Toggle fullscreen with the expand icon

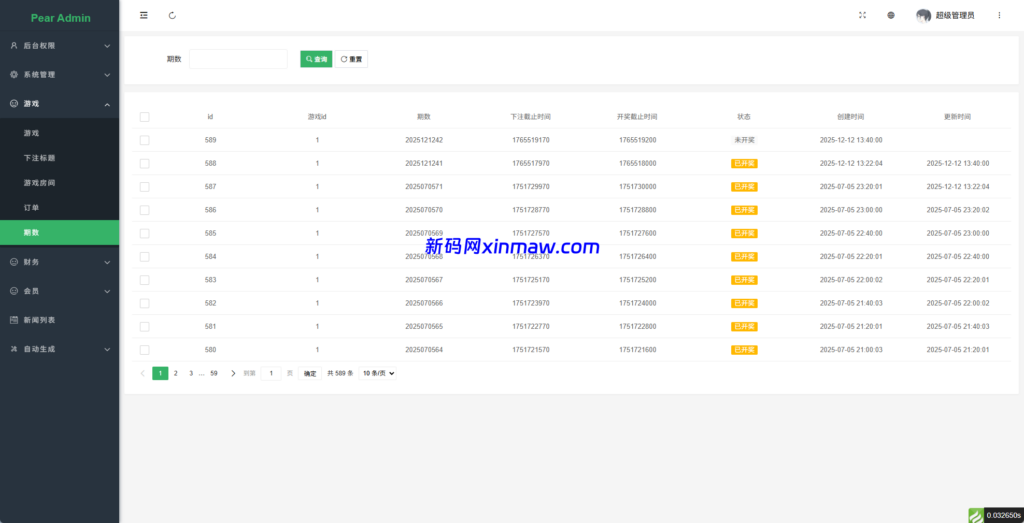(x=862, y=16)
